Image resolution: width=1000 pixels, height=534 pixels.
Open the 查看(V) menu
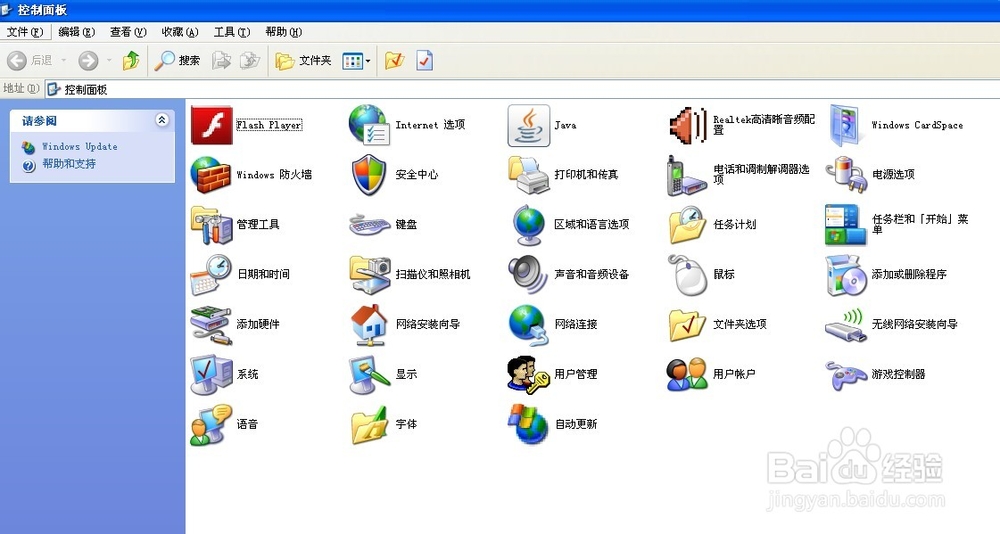point(128,32)
